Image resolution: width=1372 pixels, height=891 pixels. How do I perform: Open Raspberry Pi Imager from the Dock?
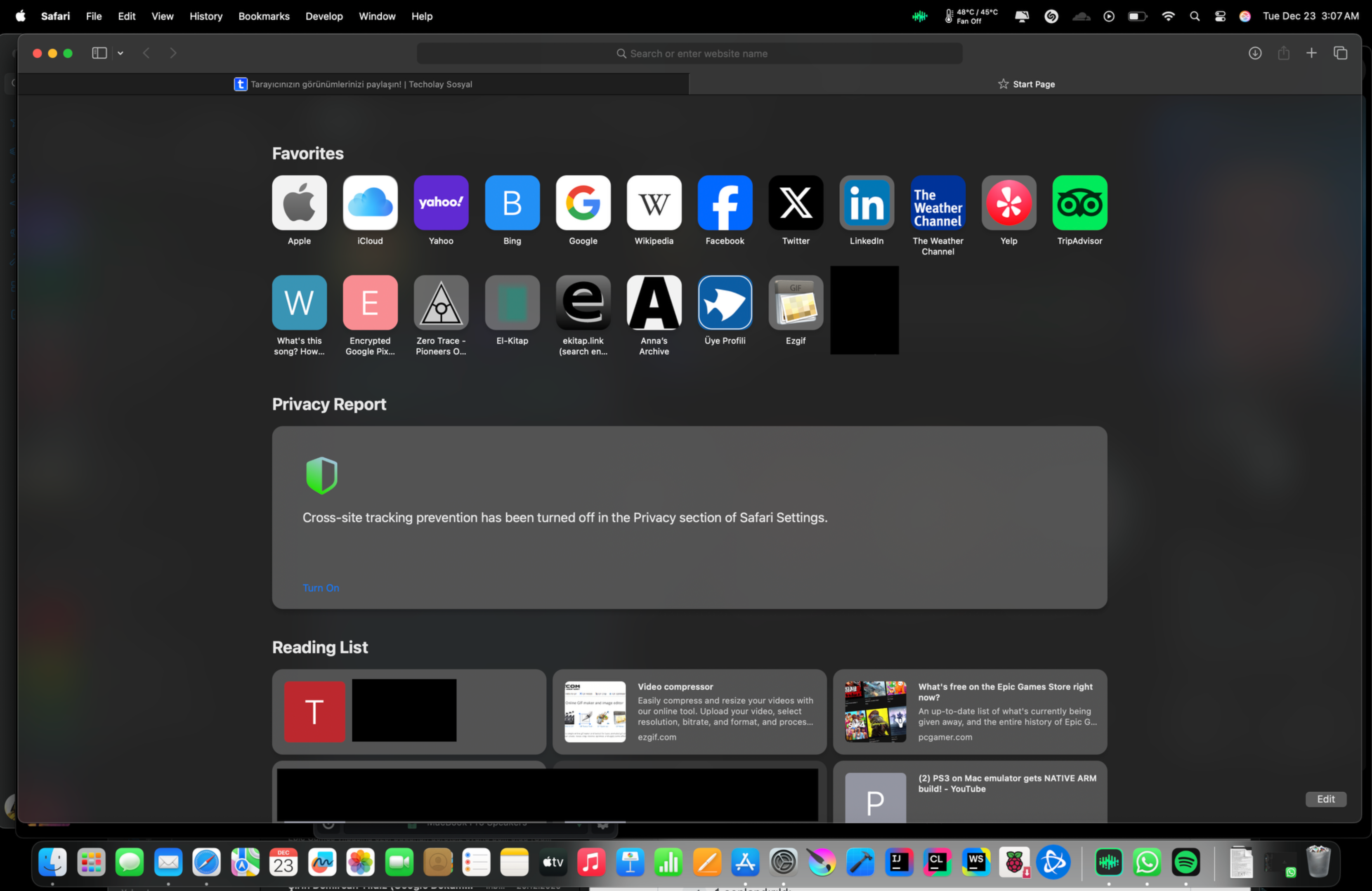[1014, 862]
